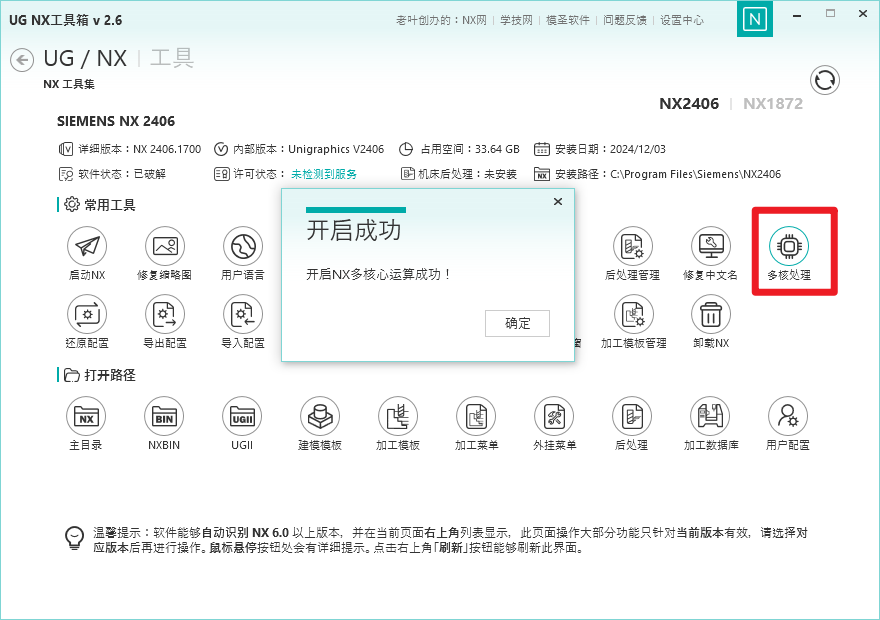This screenshot has width=880, height=620.
Task: Open the UGII folder path
Action: [x=242, y=416]
